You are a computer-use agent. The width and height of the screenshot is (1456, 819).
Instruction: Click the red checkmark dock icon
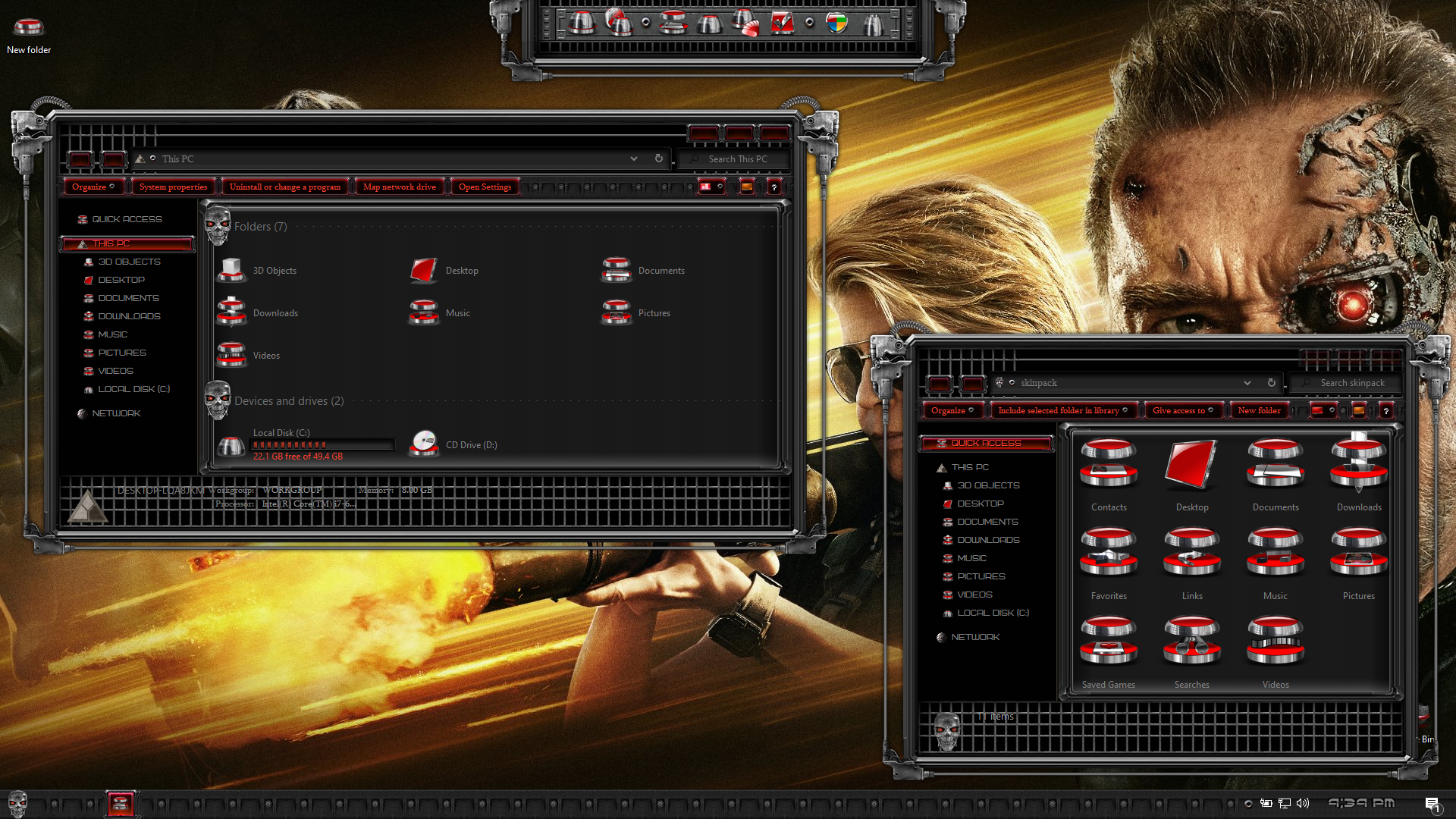point(782,23)
